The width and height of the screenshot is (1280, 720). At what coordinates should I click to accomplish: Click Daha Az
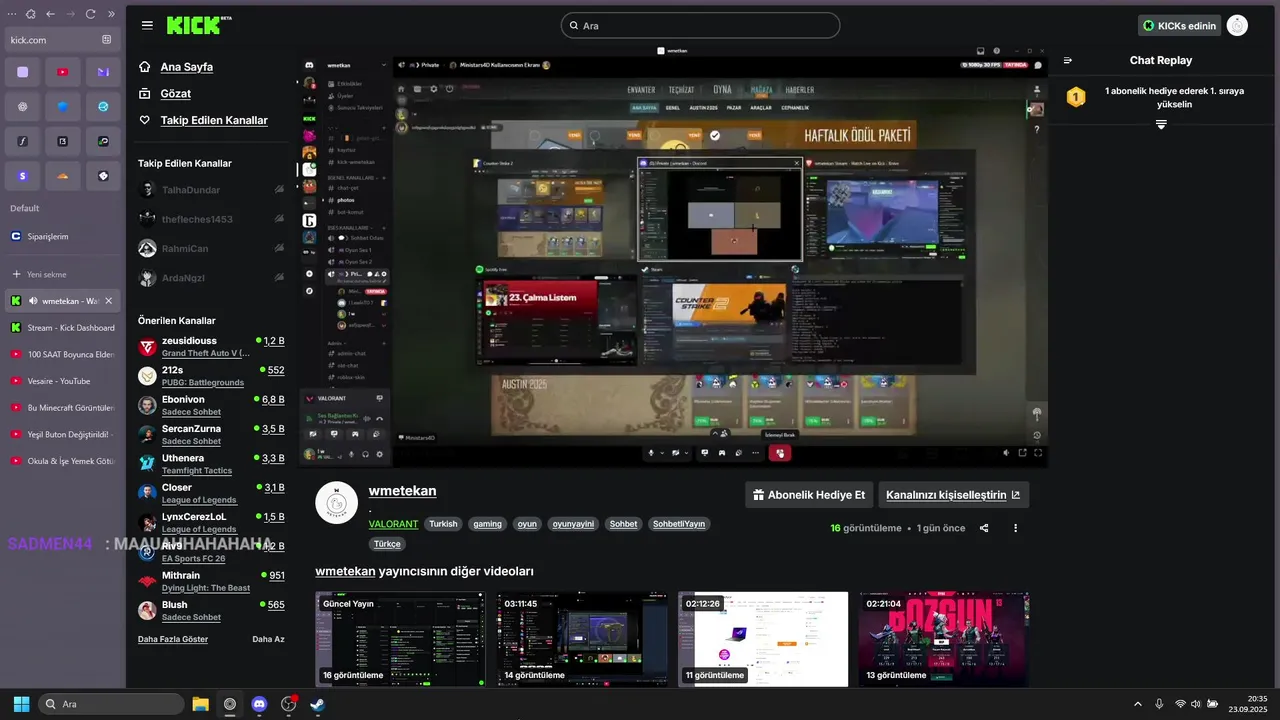click(x=268, y=639)
